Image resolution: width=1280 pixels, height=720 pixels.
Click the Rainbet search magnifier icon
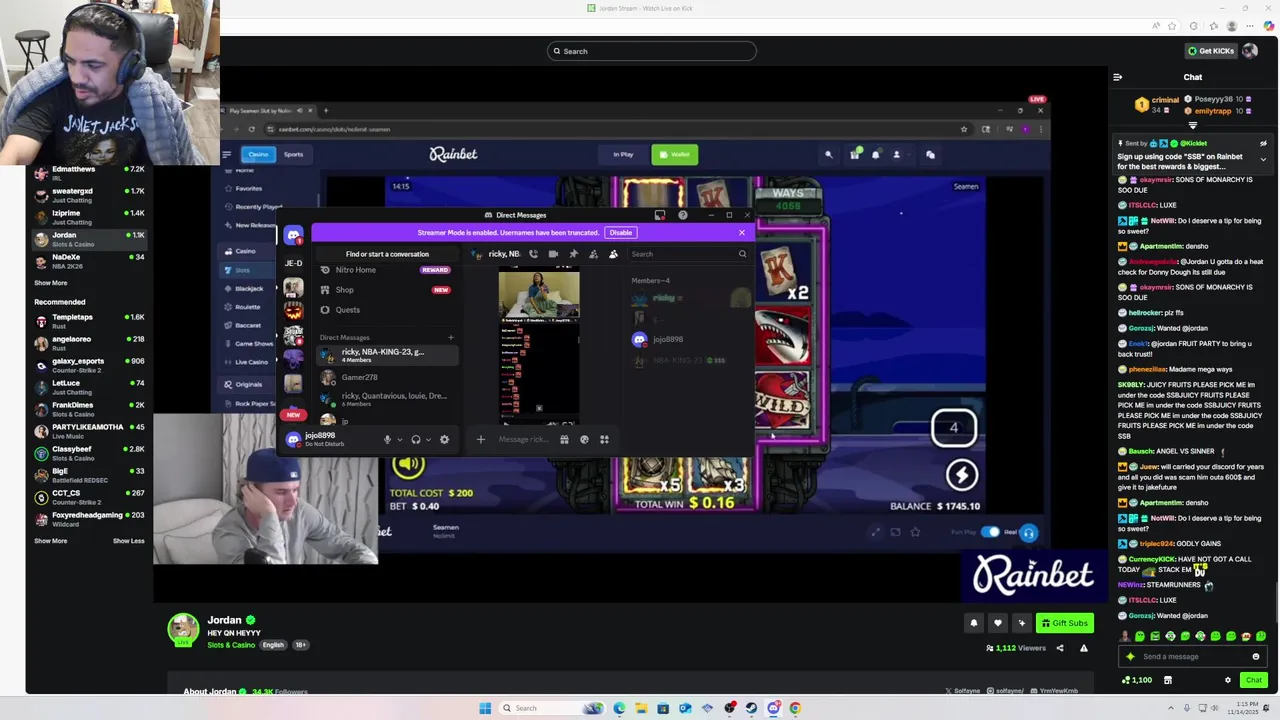tap(828, 154)
